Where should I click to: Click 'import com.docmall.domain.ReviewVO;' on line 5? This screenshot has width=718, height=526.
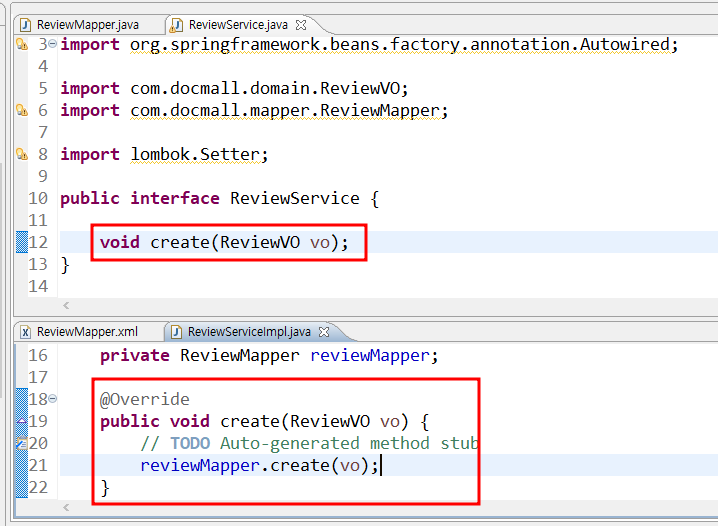234,88
